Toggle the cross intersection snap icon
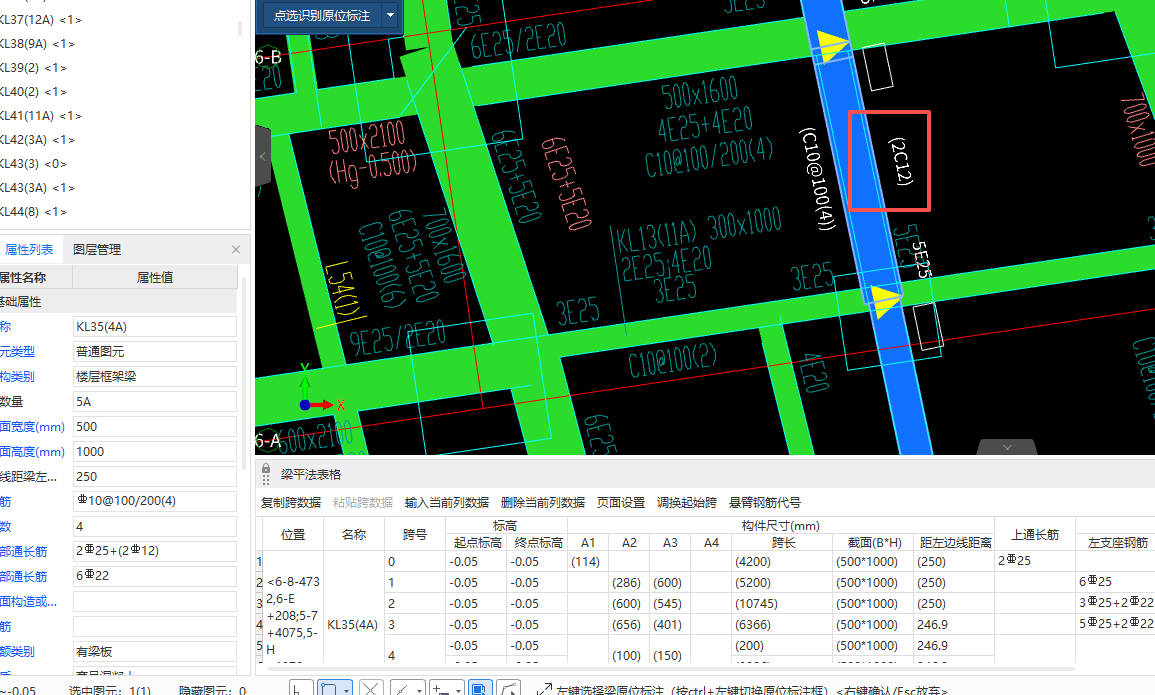 pyautogui.click(x=371, y=689)
